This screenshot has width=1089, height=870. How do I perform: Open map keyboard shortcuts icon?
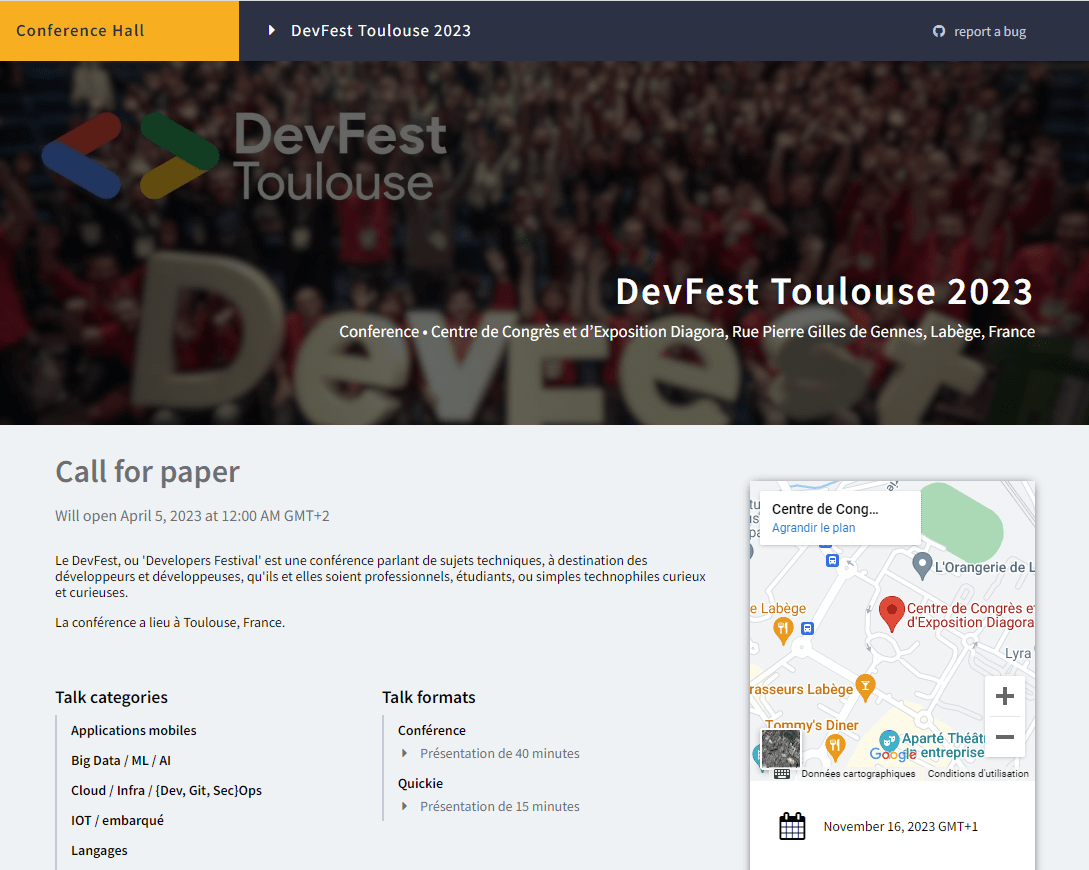[782, 773]
